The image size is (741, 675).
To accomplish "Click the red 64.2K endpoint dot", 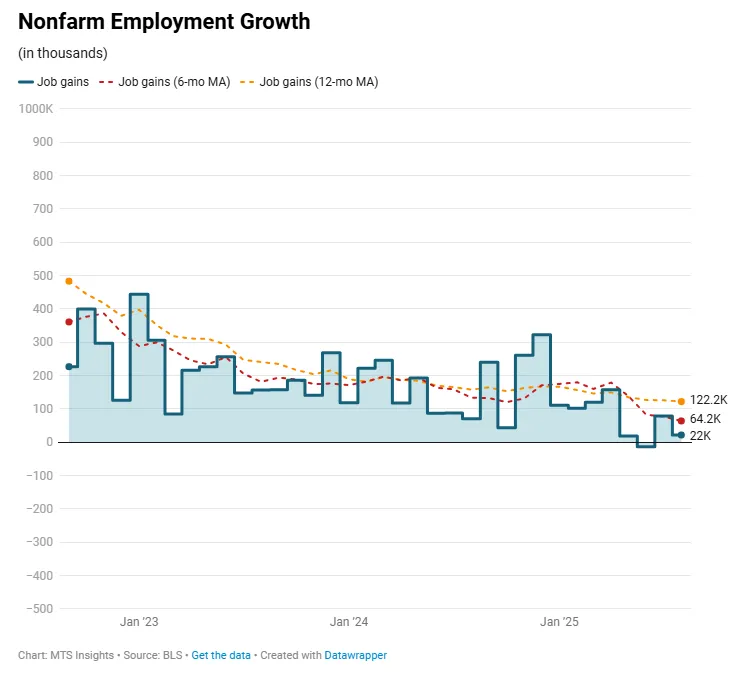I will pos(681,420).
